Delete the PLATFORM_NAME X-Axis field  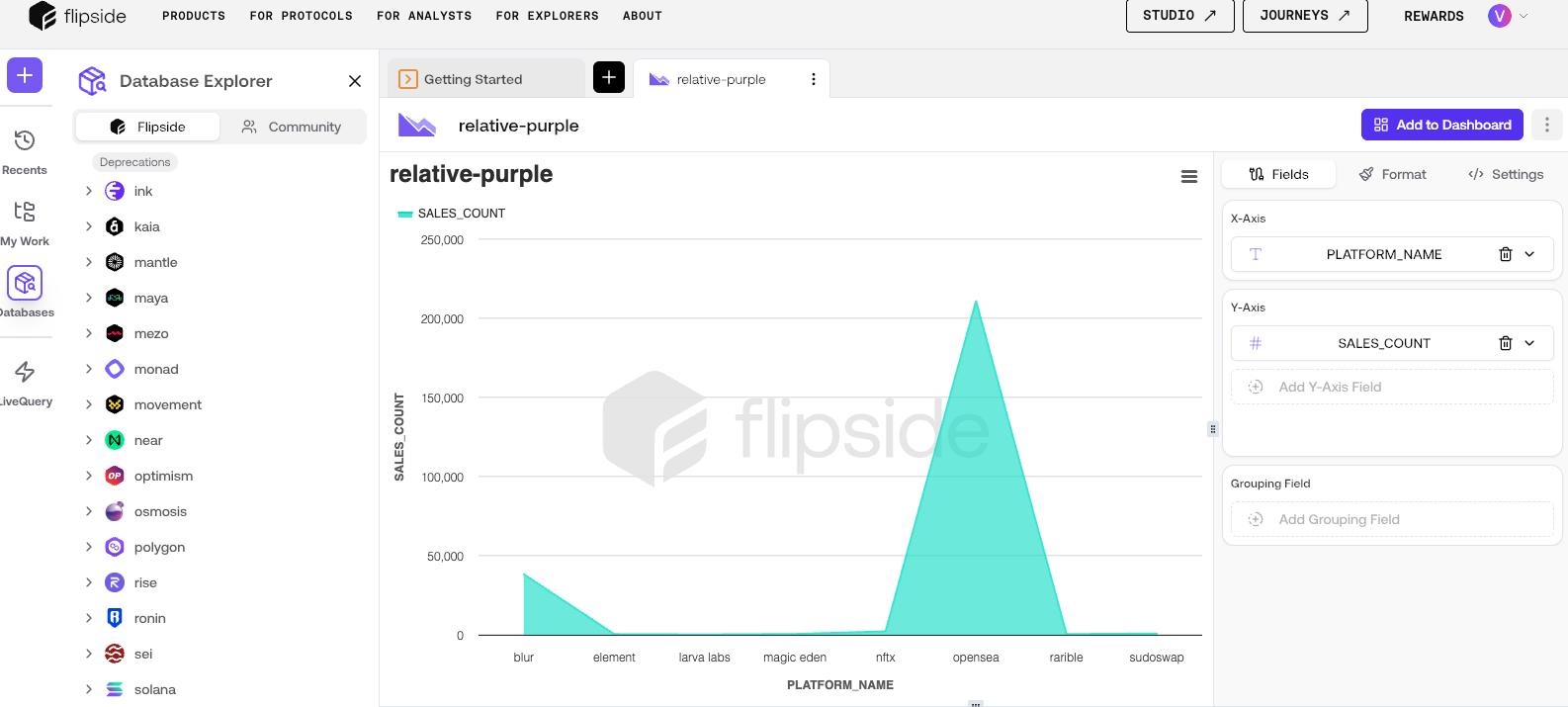[x=1506, y=254]
